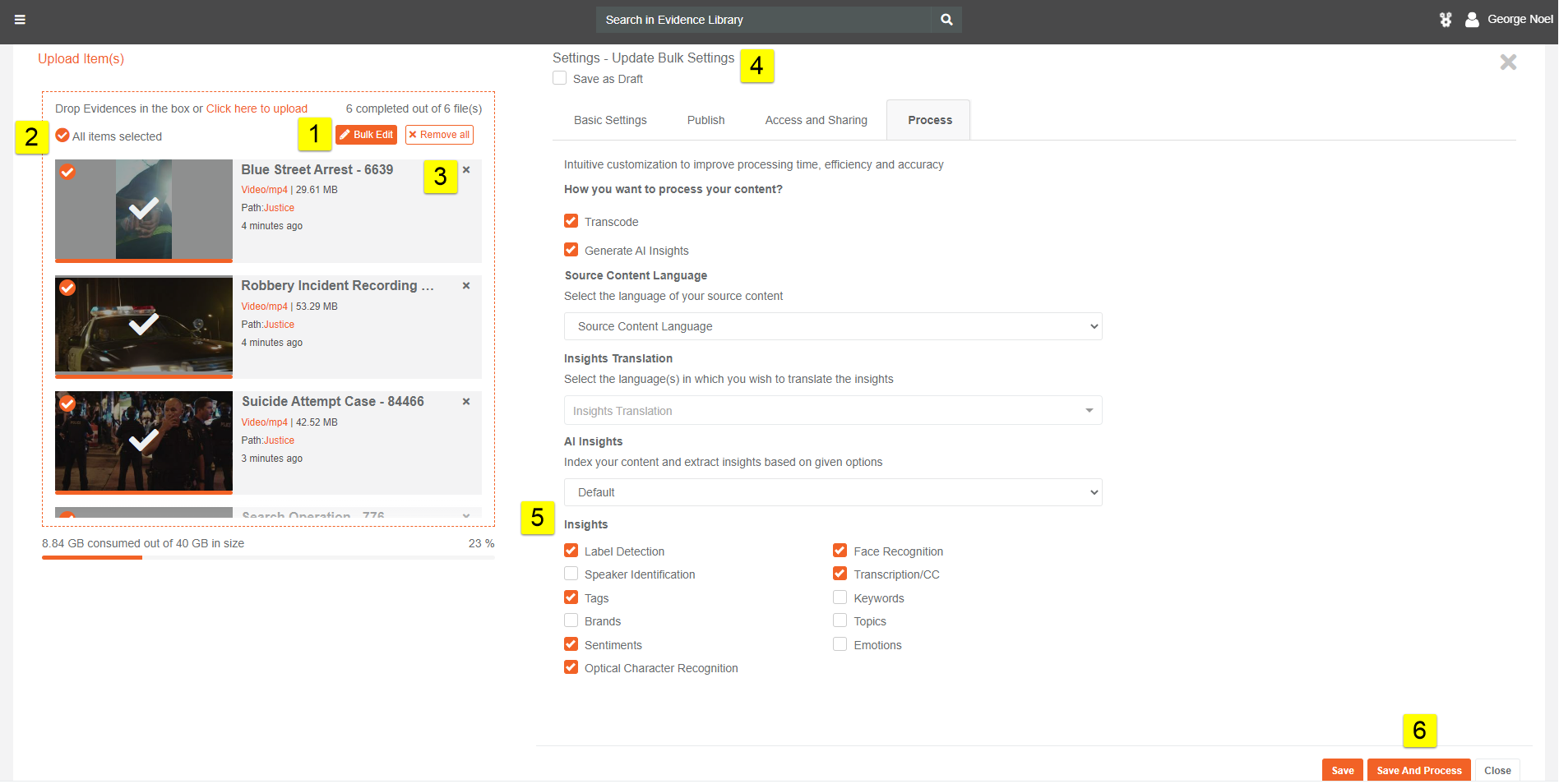Open the AI Insights Default dropdown
The height and width of the screenshot is (784, 1559).
click(x=832, y=492)
